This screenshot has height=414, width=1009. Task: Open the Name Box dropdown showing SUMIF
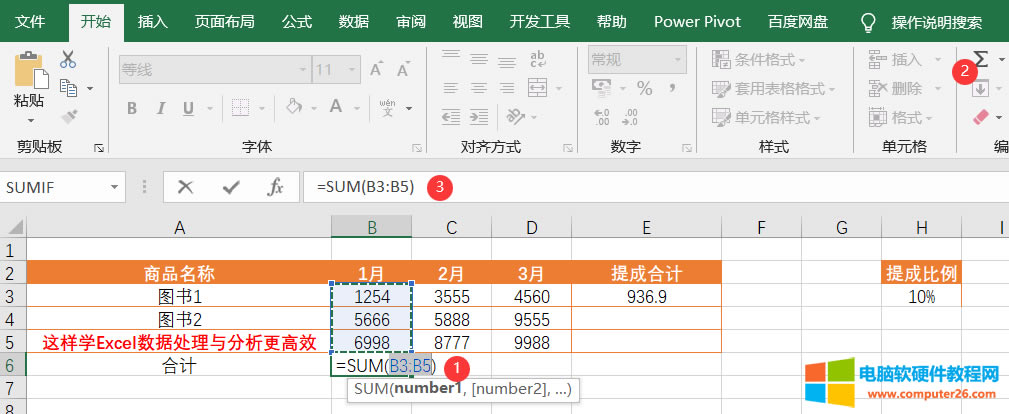(x=116, y=186)
